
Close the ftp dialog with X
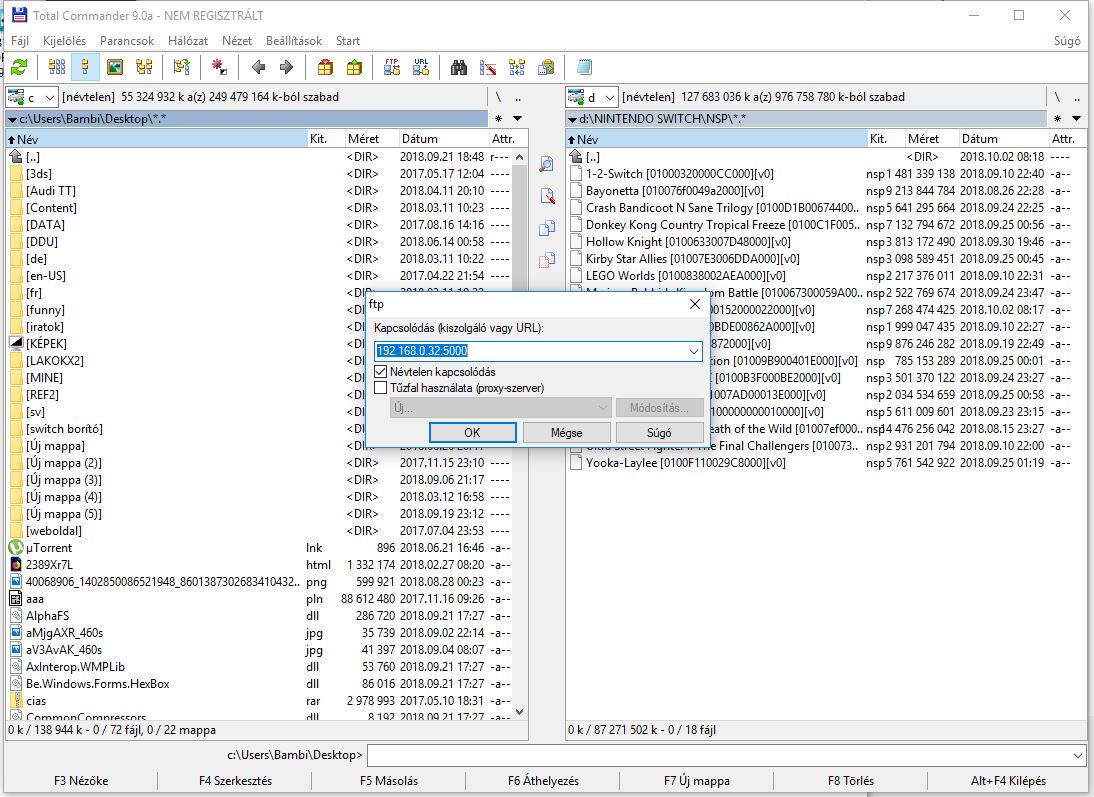pos(694,304)
